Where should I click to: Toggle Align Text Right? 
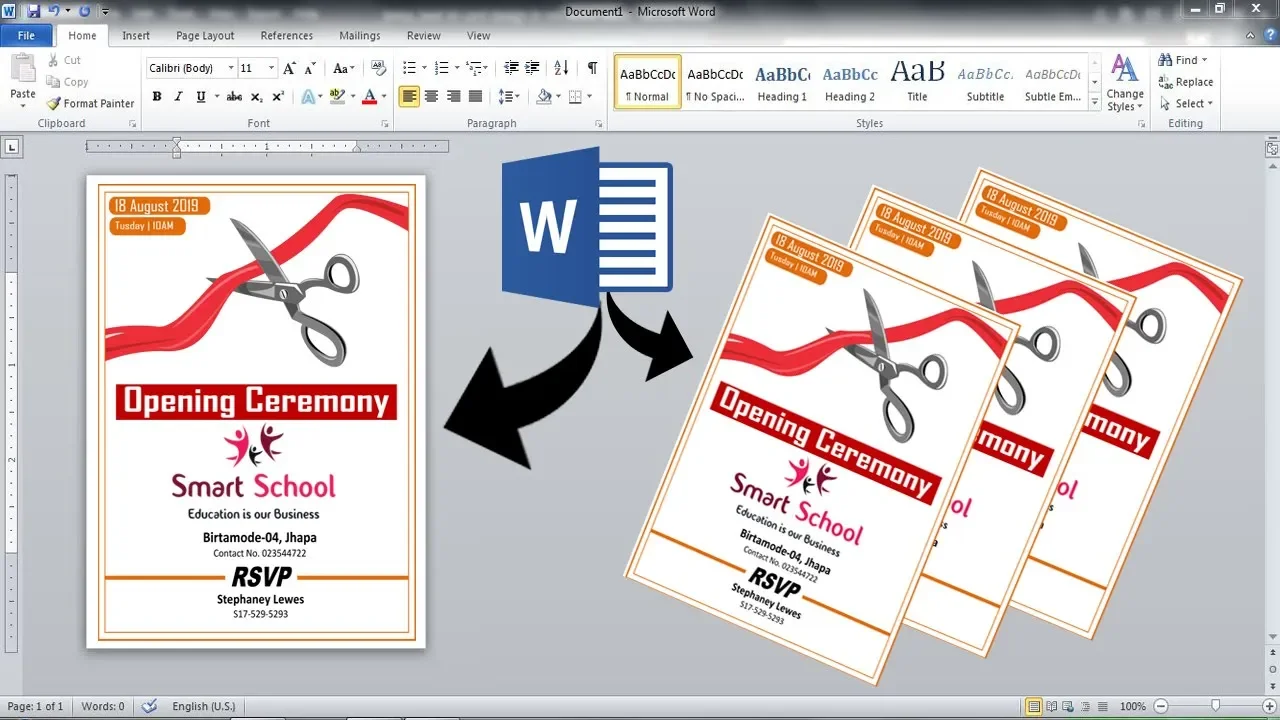(x=453, y=97)
